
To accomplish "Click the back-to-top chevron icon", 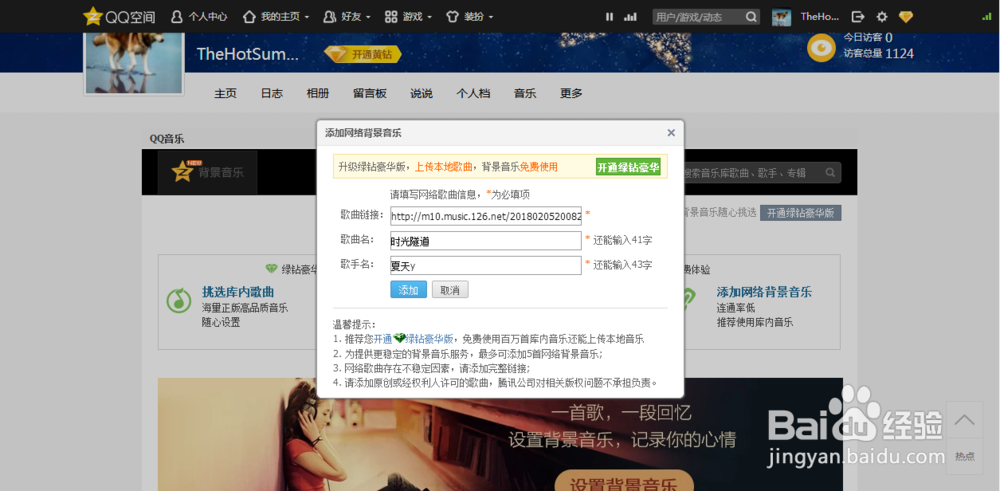I will point(964,420).
